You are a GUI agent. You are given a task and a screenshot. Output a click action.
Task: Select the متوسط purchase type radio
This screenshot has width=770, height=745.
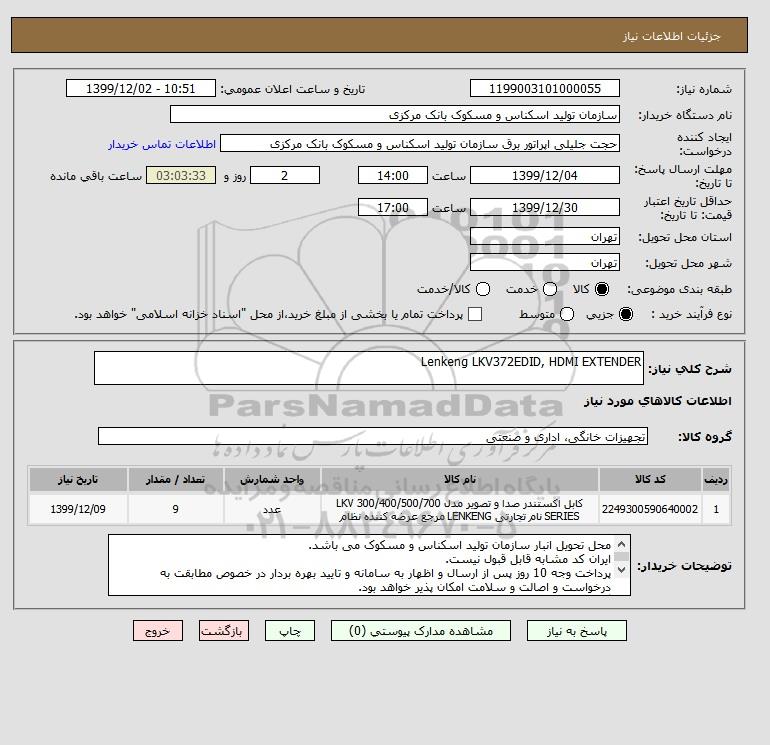point(567,314)
